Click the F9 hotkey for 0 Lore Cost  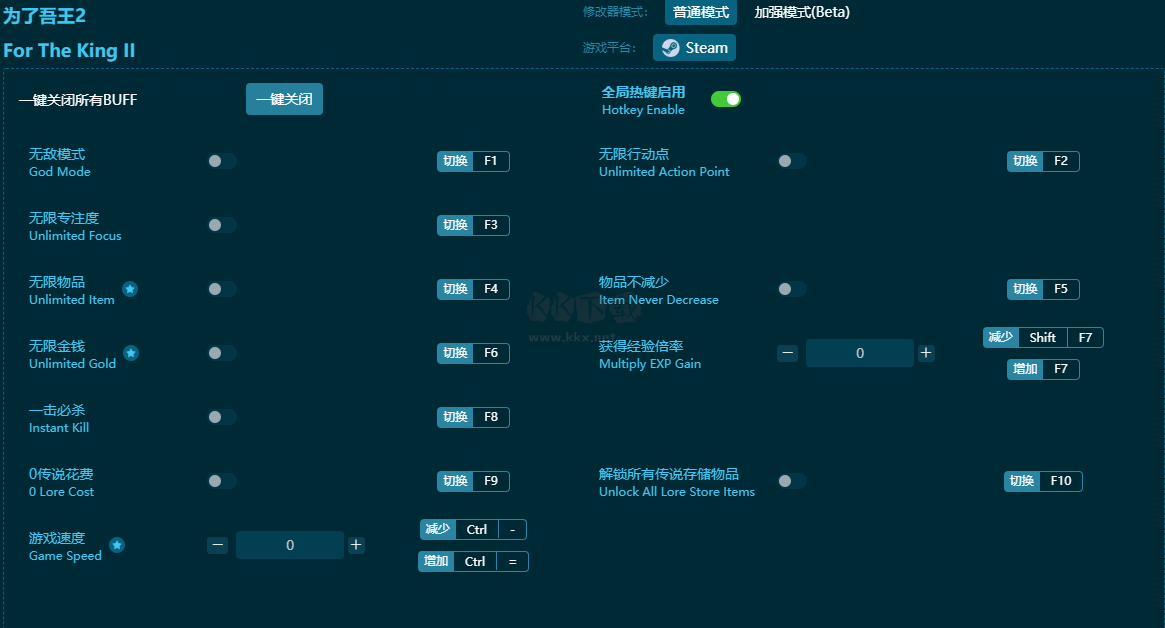pos(473,481)
